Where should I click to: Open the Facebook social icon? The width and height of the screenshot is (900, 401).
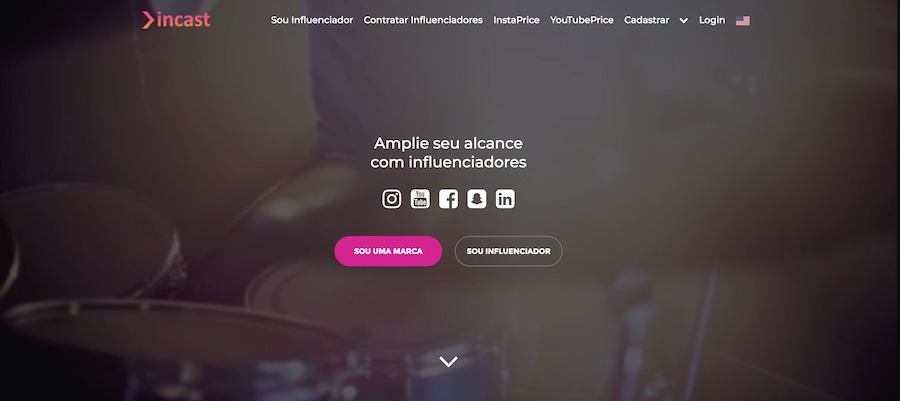[448, 199]
